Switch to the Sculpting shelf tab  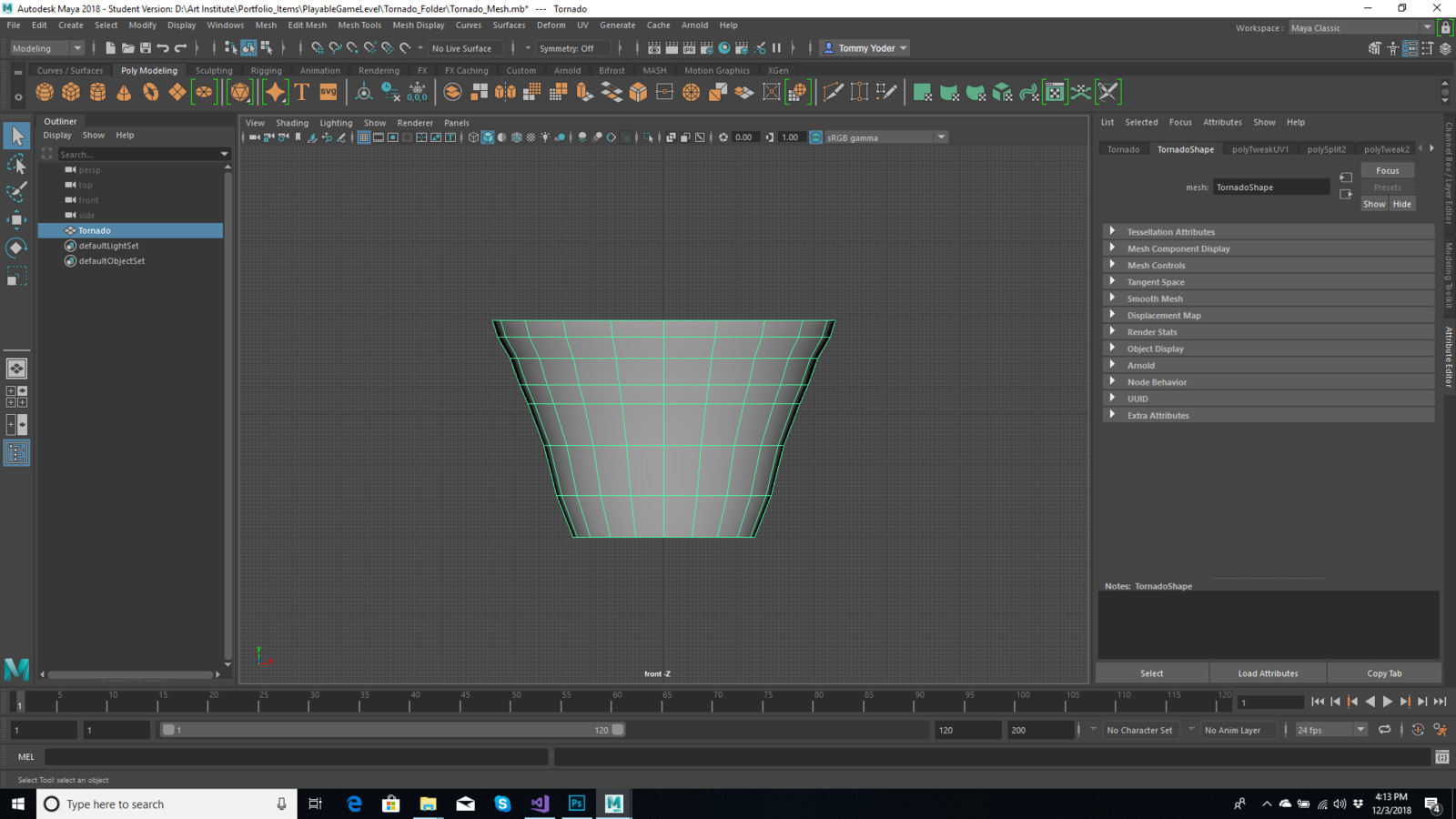214,70
